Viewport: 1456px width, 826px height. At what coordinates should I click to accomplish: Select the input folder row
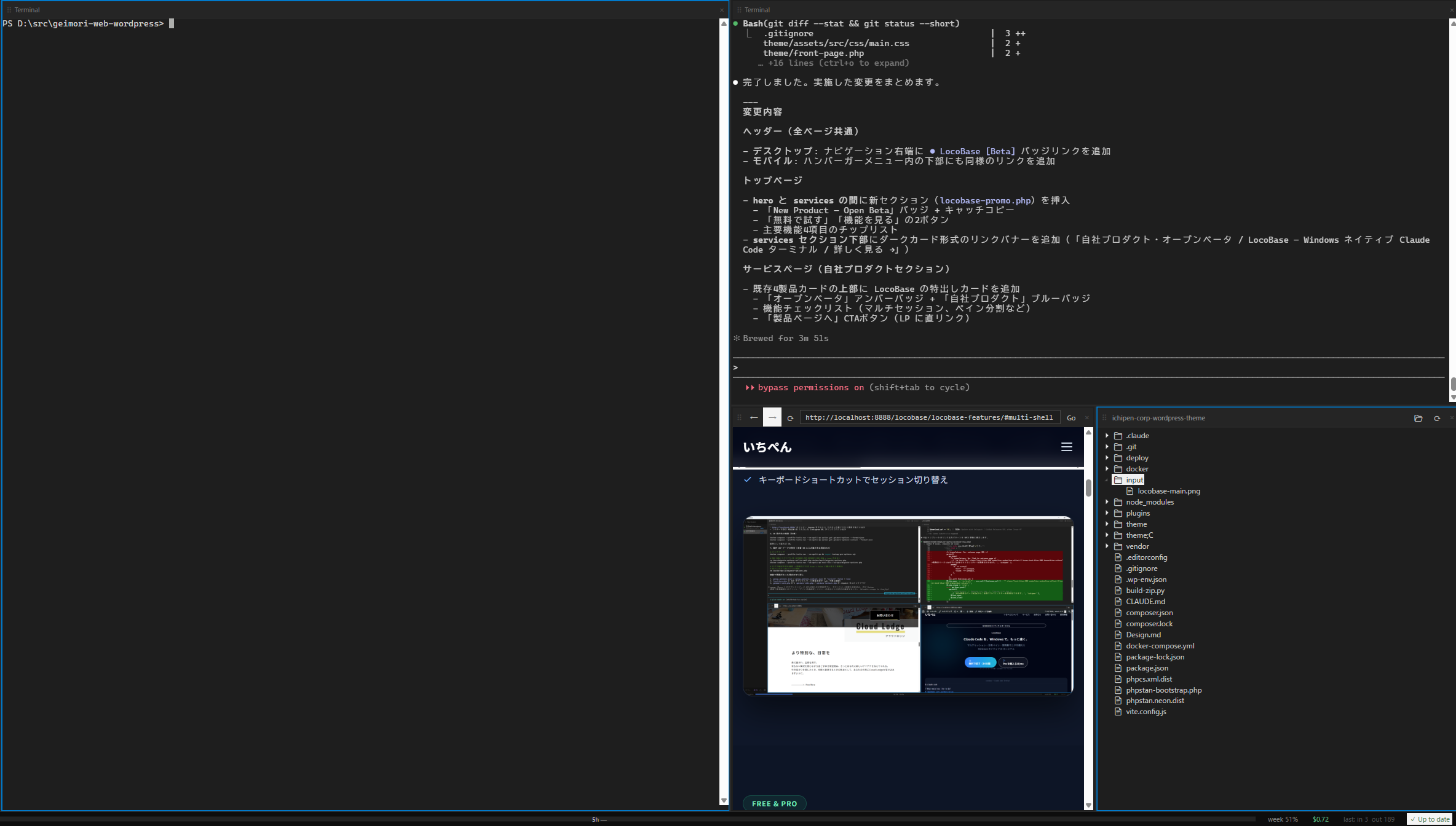coord(1128,480)
